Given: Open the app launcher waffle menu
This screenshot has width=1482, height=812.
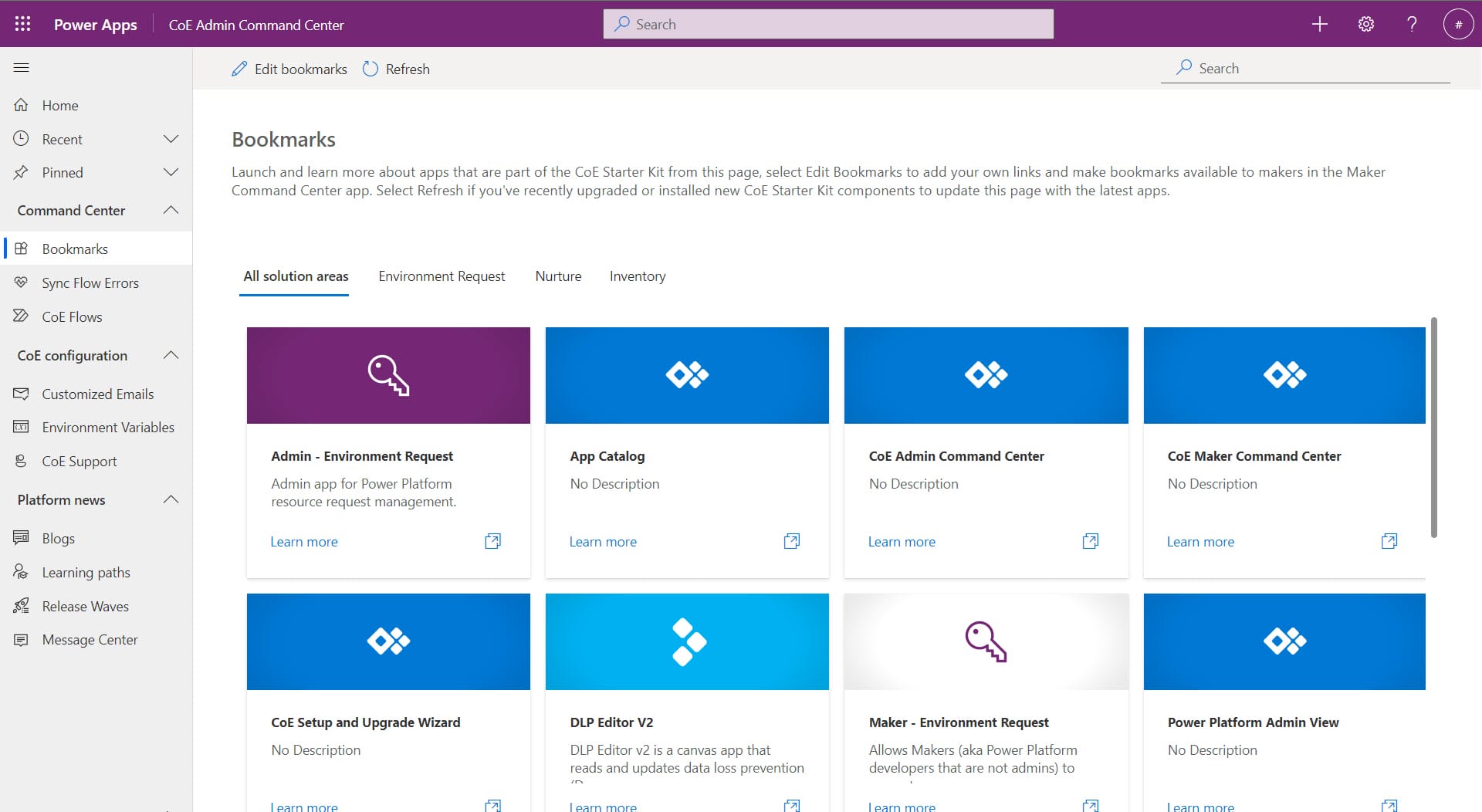Looking at the screenshot, I should 22,24.
